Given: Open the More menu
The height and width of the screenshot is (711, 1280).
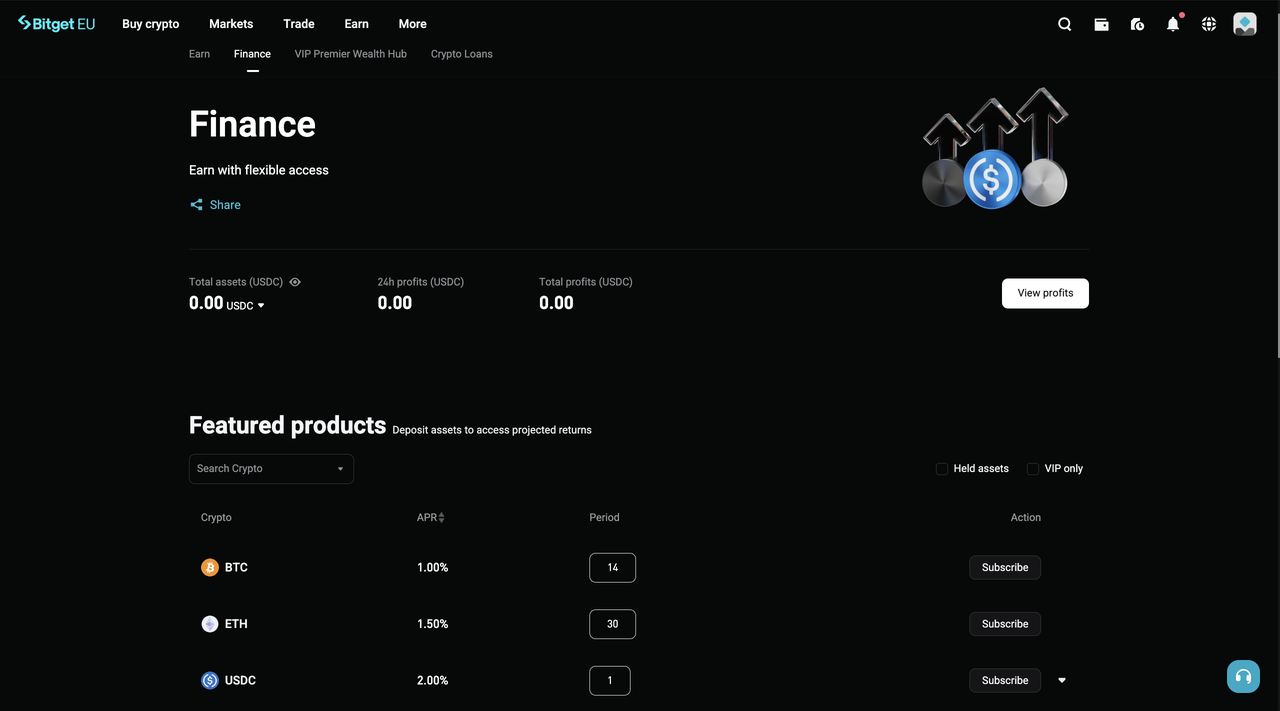Looking at the screenshot, I should pos(413,24).
